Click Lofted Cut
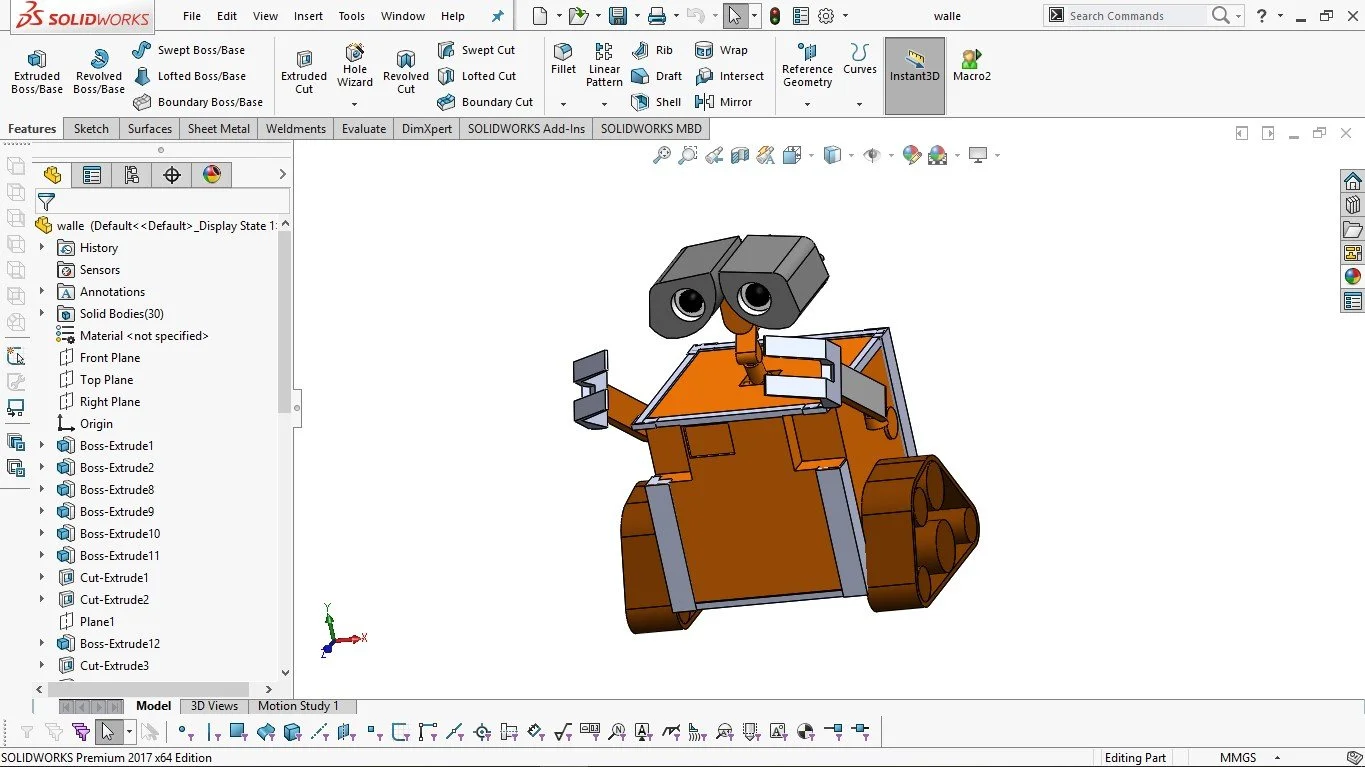This screenshot has height=767, width=1365. click(477, 76)
